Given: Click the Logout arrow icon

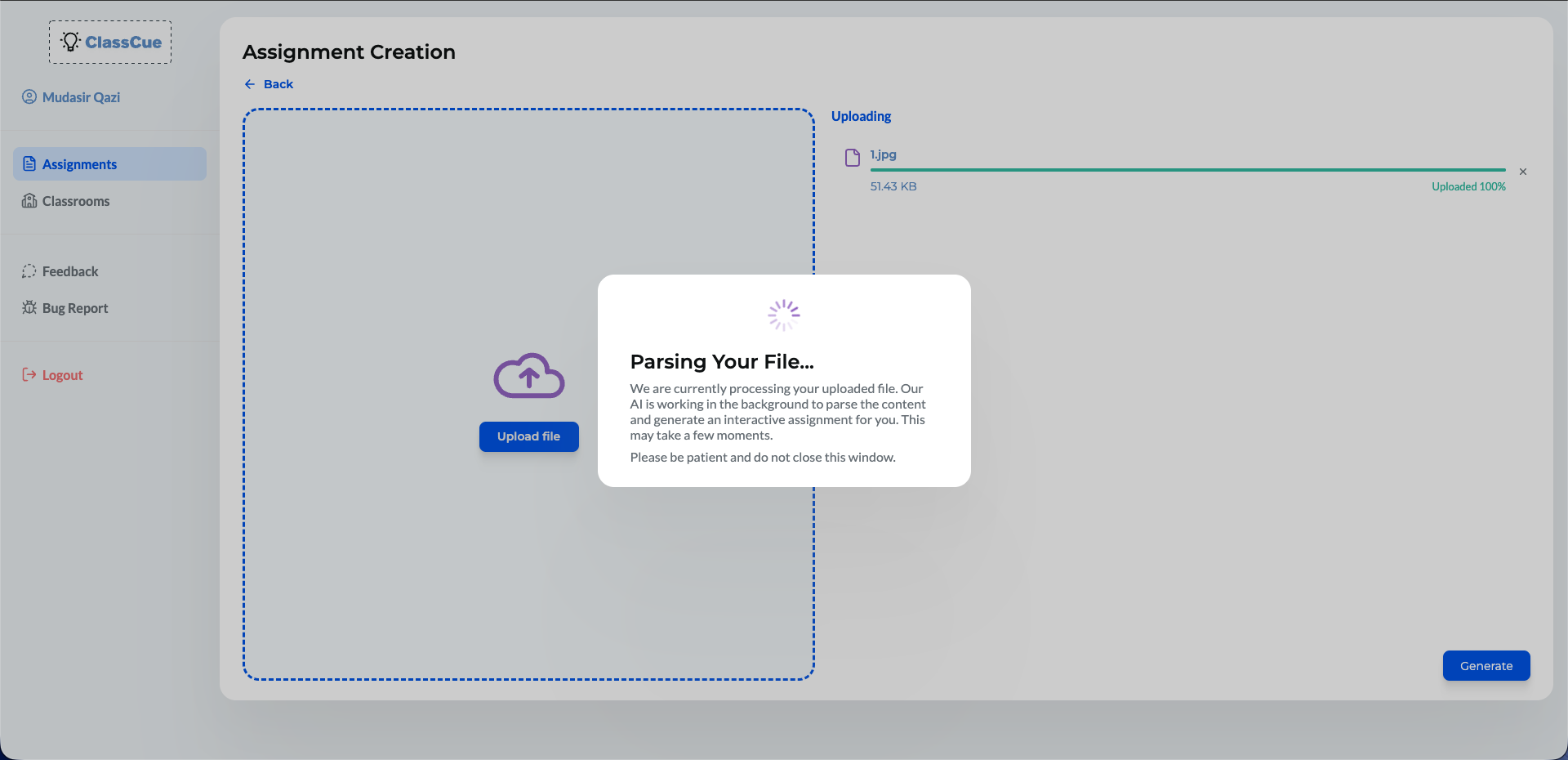Looking at the screenshot, I should pos(29,375).
